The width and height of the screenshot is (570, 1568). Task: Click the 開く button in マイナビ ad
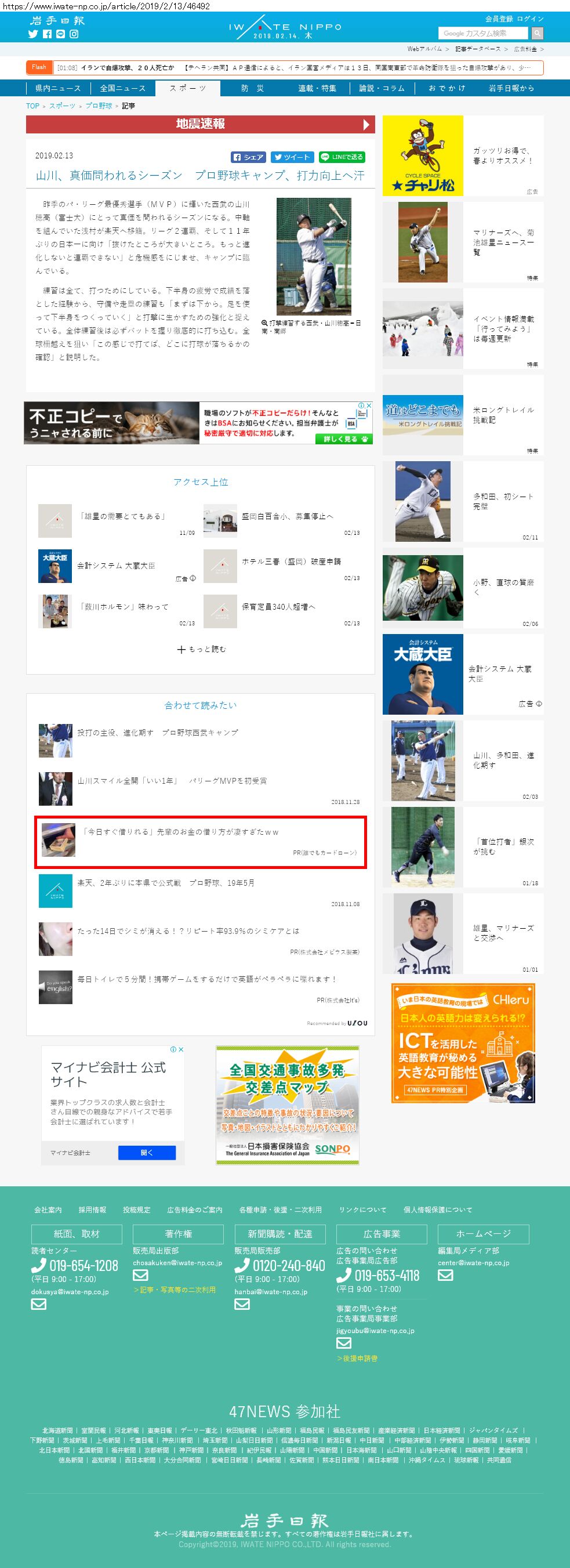[x=147, y=1153]
